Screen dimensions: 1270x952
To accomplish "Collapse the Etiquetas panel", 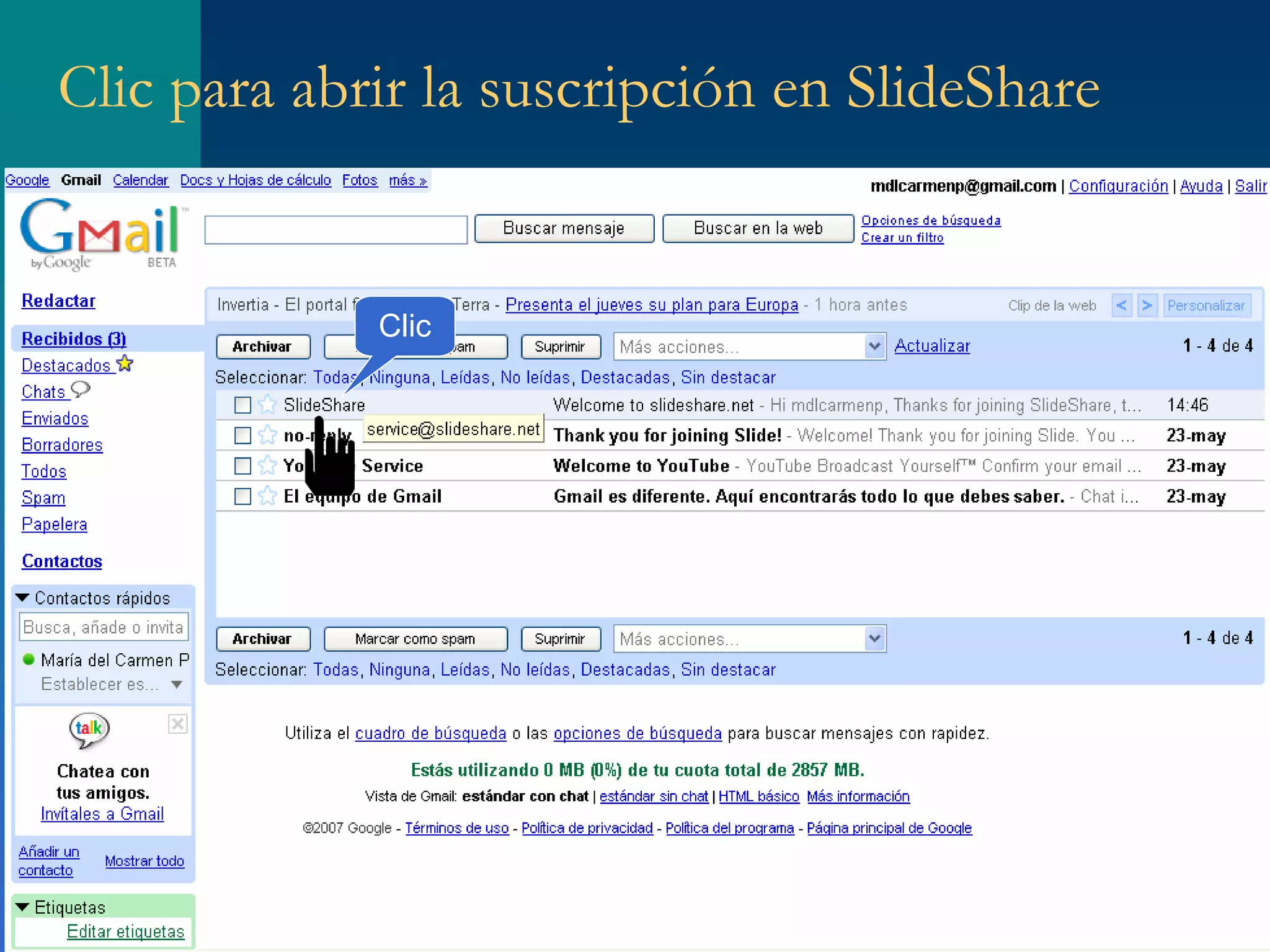I will pyautogui.click(x=22, y=907).
